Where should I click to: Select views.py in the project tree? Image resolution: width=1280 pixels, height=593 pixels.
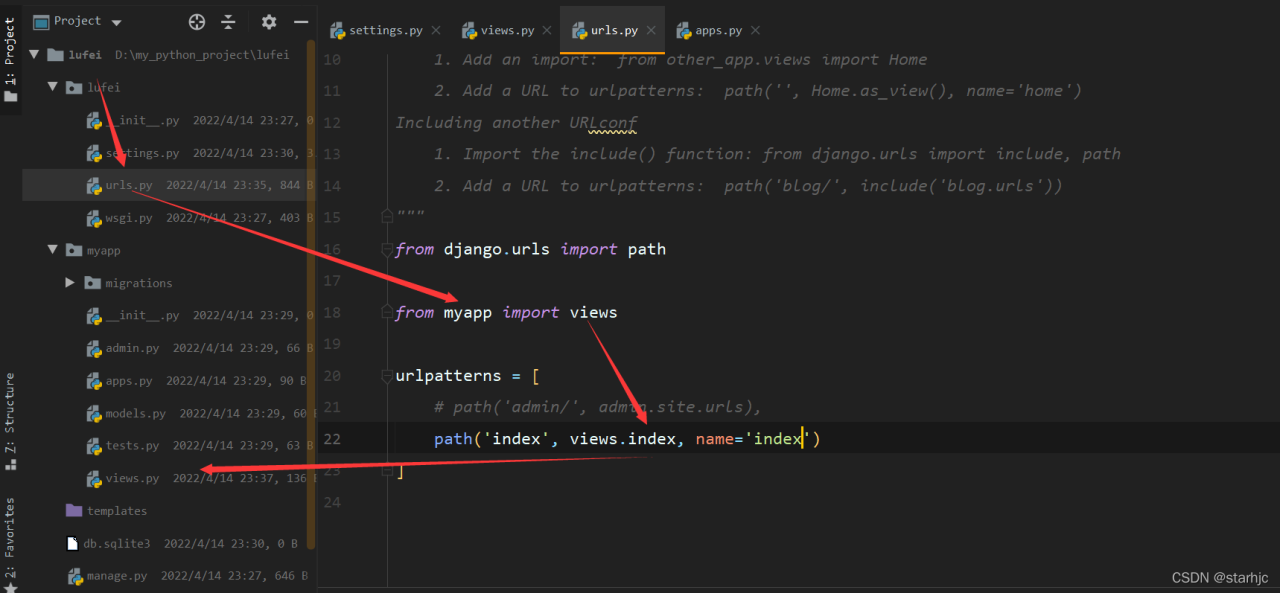(x=132, y=478)
